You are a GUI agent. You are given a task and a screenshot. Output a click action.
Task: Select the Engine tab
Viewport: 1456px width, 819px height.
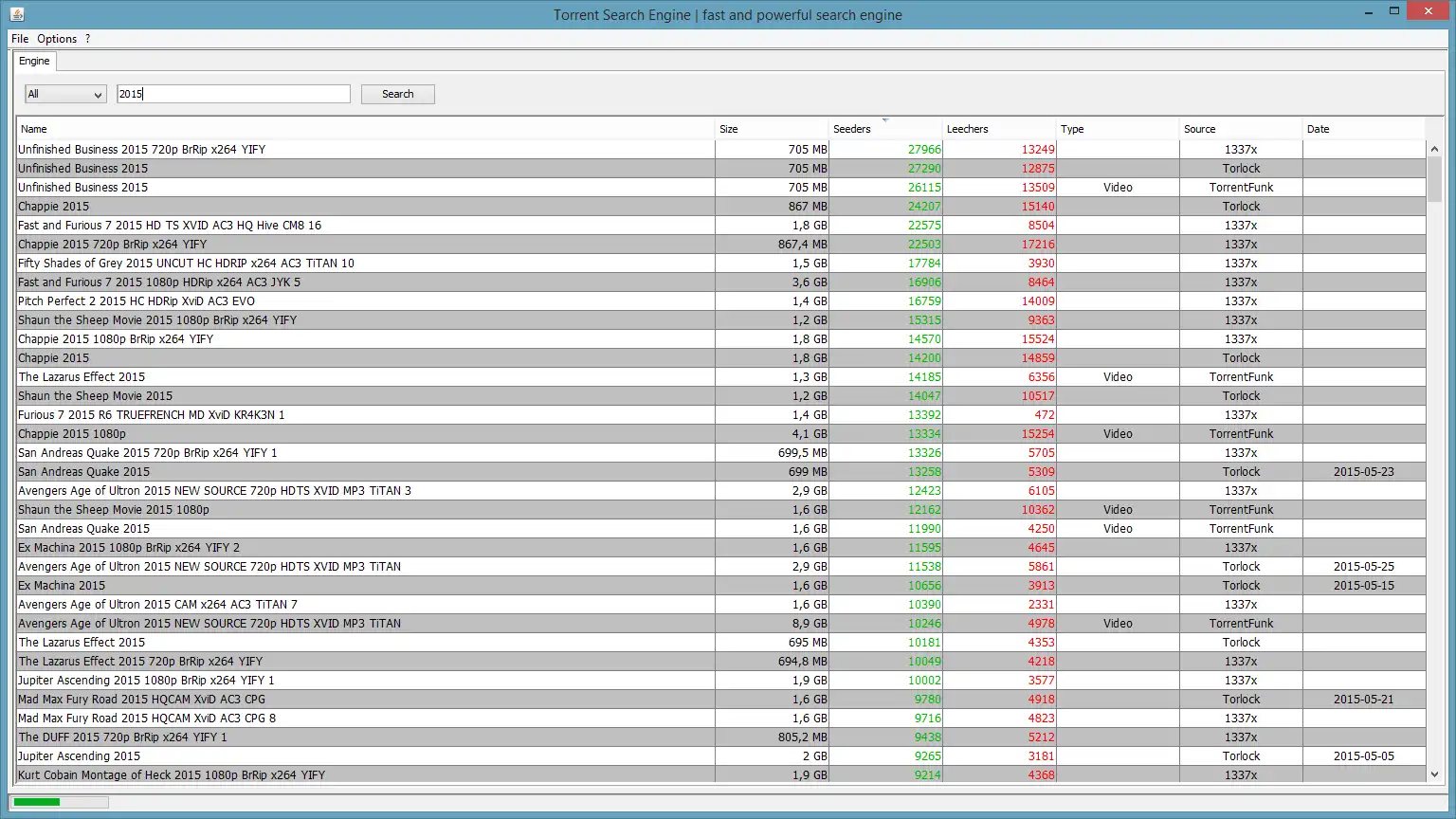34,61
